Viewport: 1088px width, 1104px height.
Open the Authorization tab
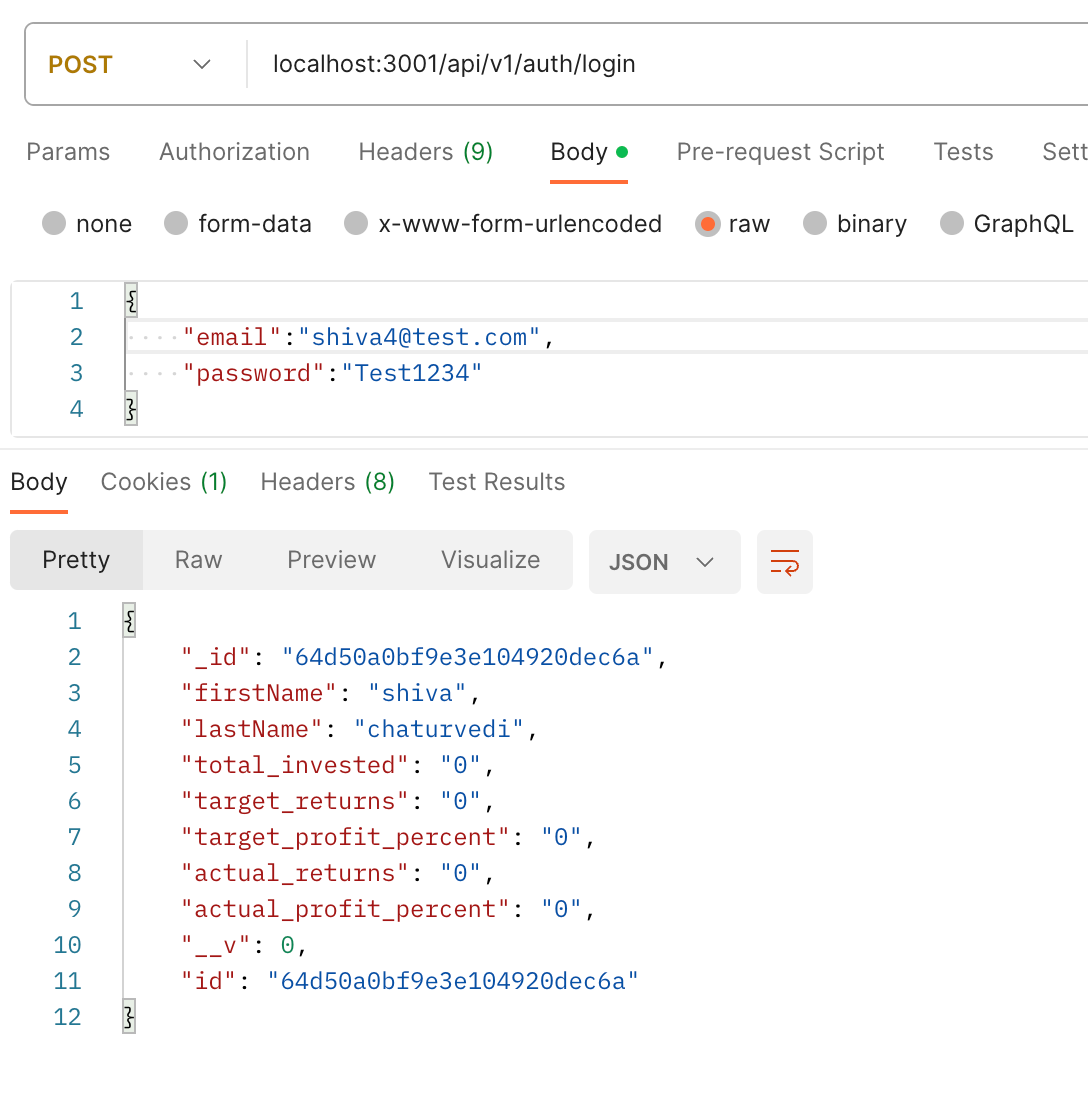235,152
